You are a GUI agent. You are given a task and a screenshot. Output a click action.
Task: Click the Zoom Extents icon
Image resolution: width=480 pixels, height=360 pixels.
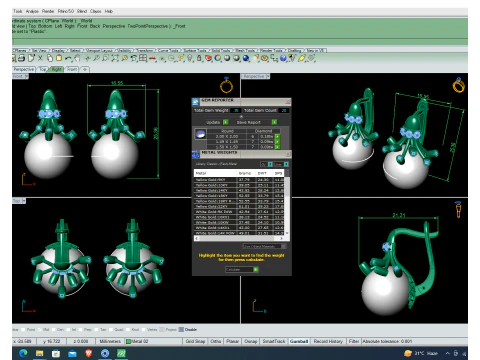115,58
